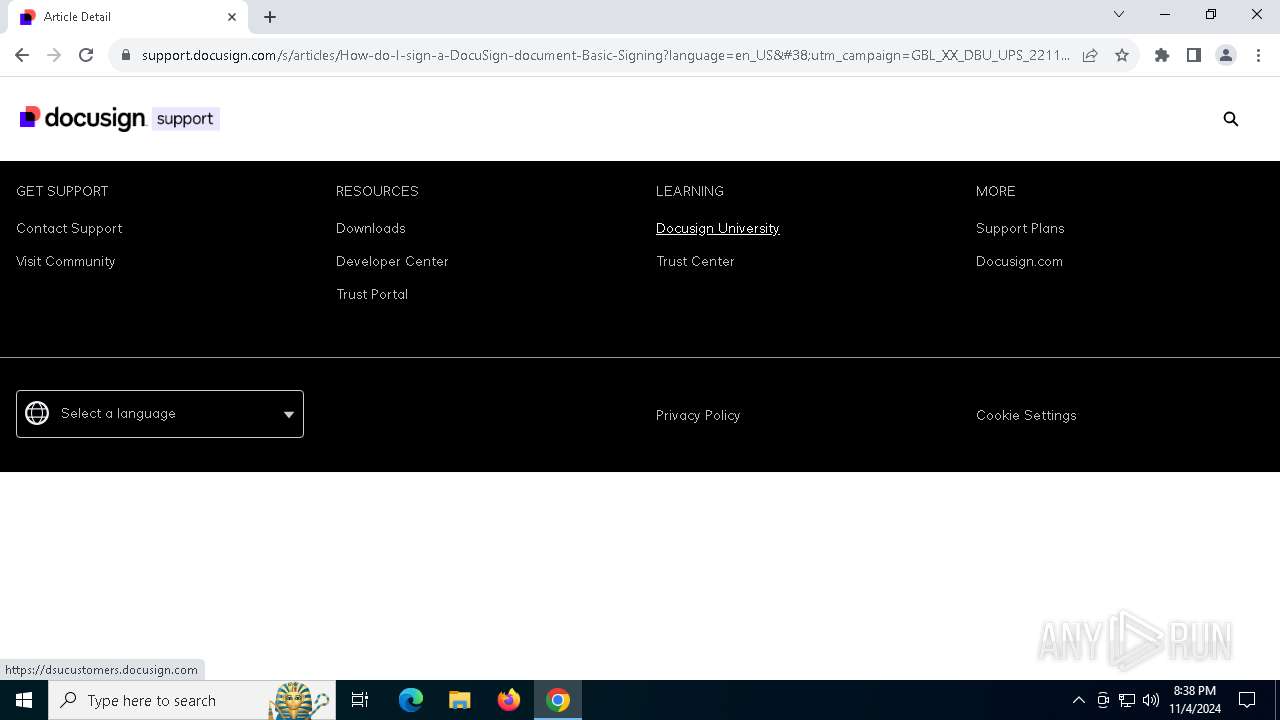
Task: Select the Article Detail browser tab
Action: 128,17
